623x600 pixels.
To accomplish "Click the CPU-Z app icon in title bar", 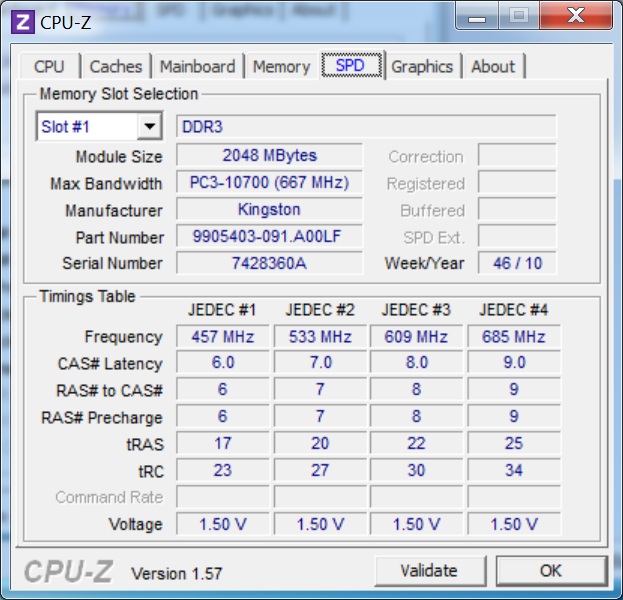I will point(23,22).
